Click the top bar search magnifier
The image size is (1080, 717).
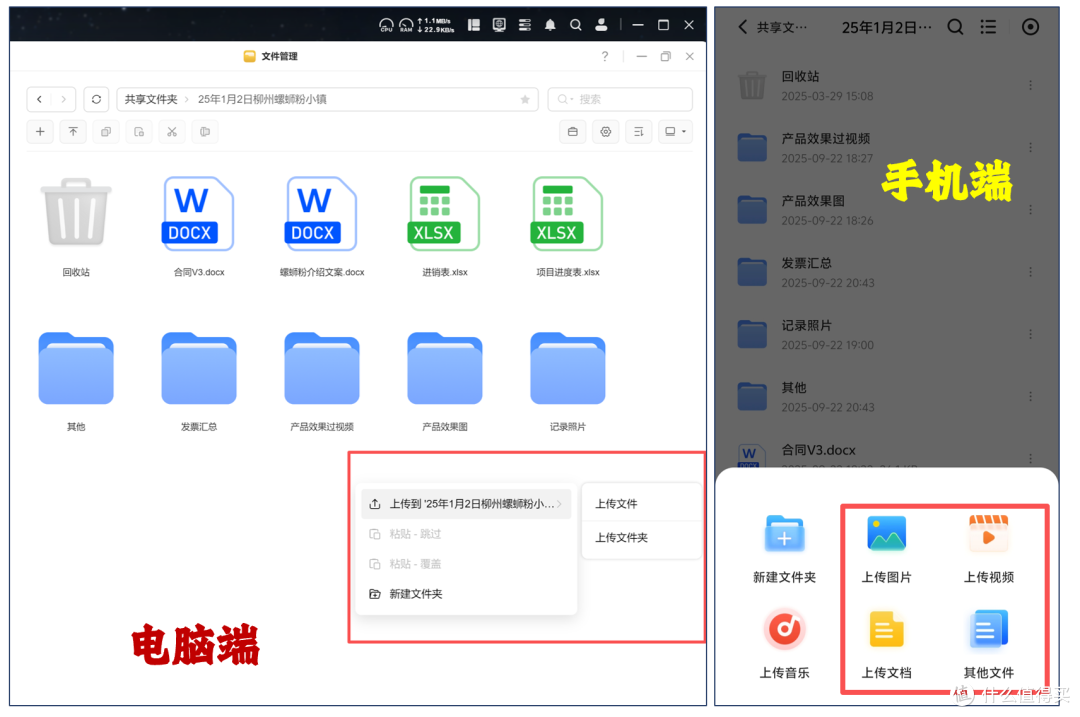[576, 25]
